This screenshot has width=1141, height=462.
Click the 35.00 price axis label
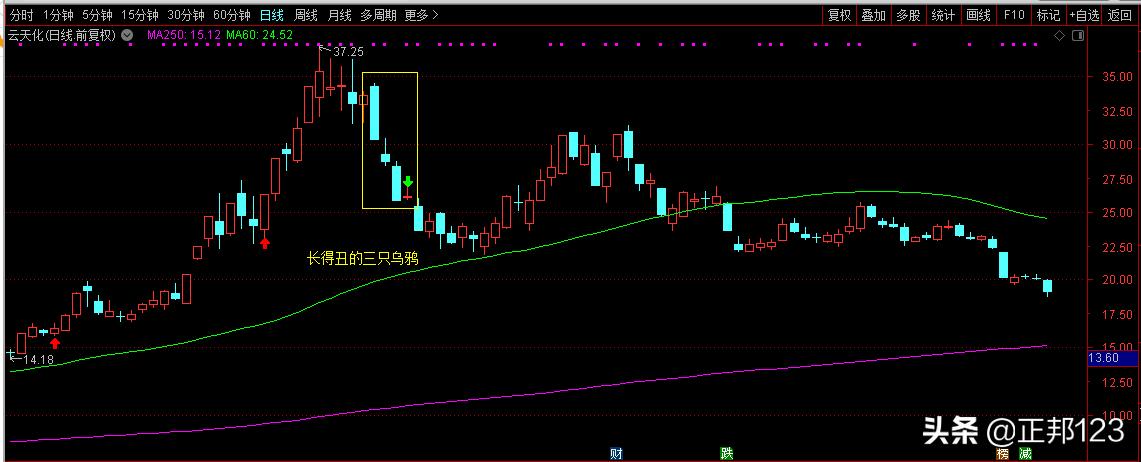tap(1118, 77)
